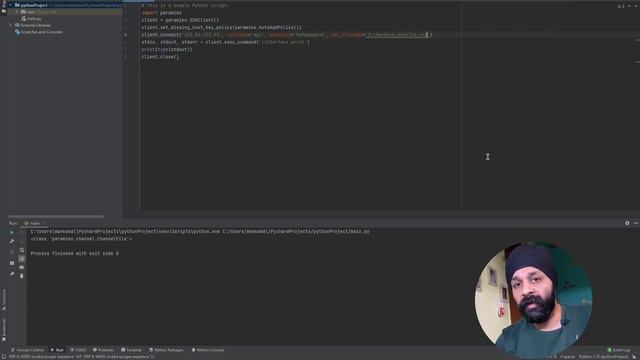
Task: Click 'Process finished with exit code 0' text
Action: (x=75, y=253)
